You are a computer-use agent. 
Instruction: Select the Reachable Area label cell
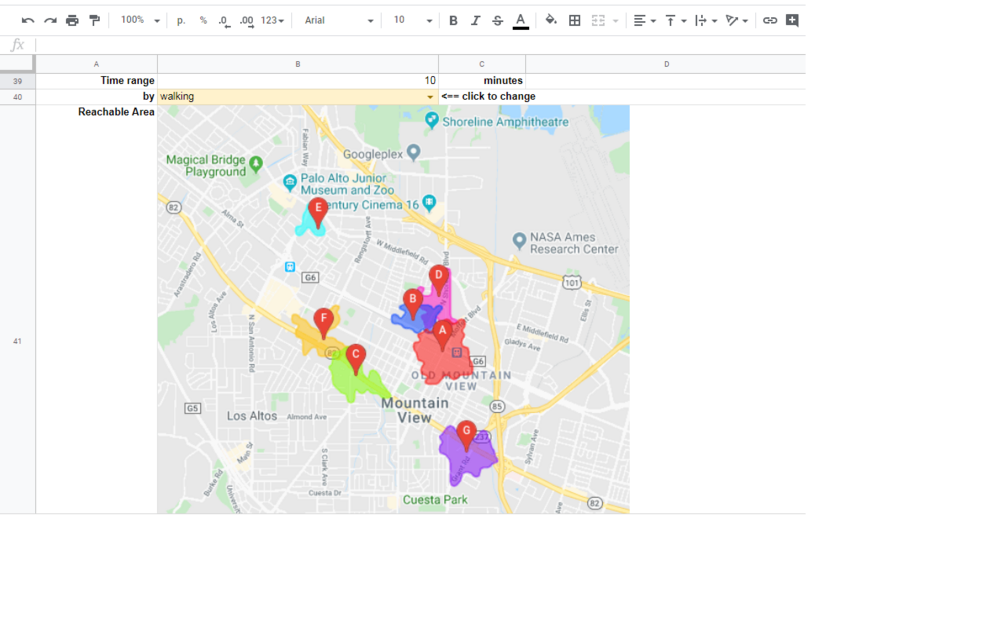[x=96, y=309]
